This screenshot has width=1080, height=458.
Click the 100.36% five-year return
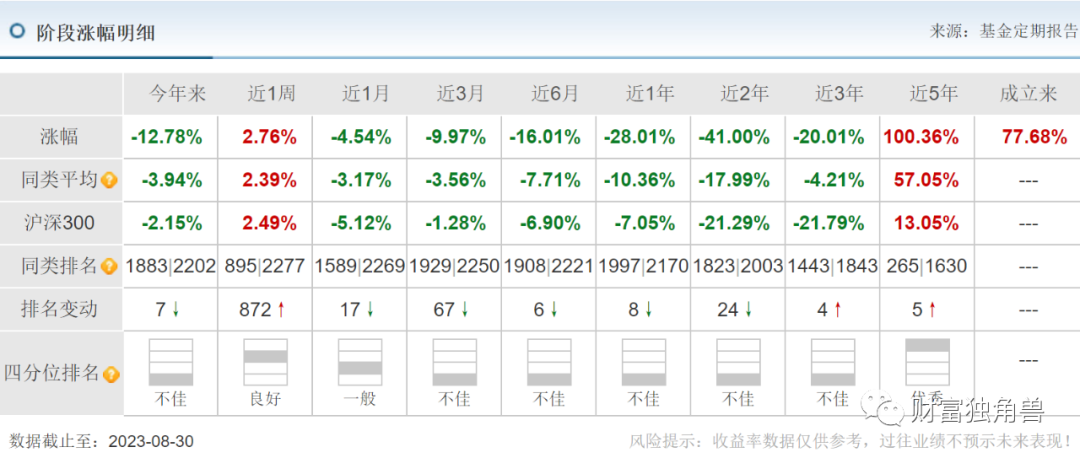pos(921,137)
